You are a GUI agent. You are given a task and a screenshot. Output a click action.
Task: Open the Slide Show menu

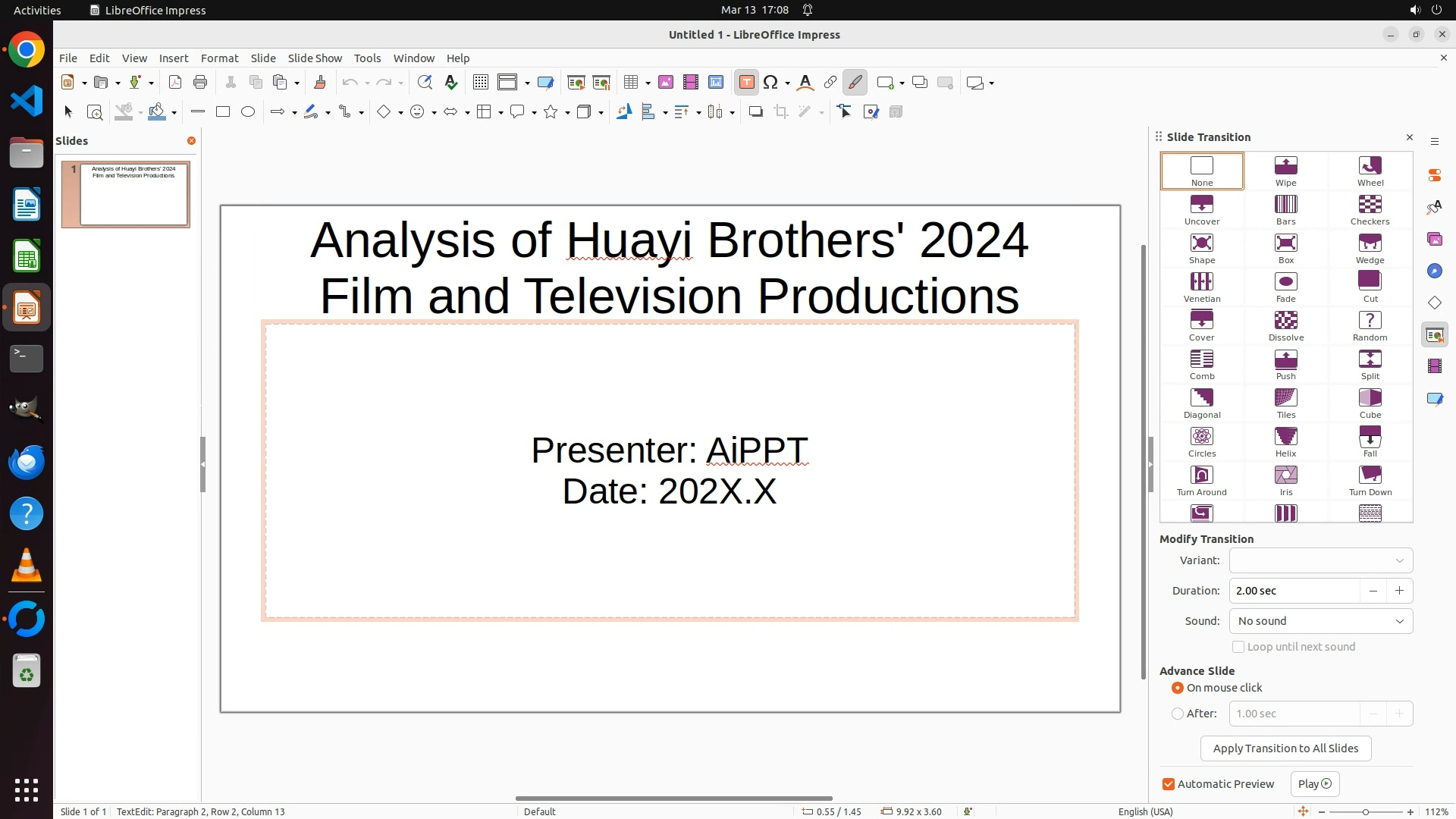click(314, 58)
